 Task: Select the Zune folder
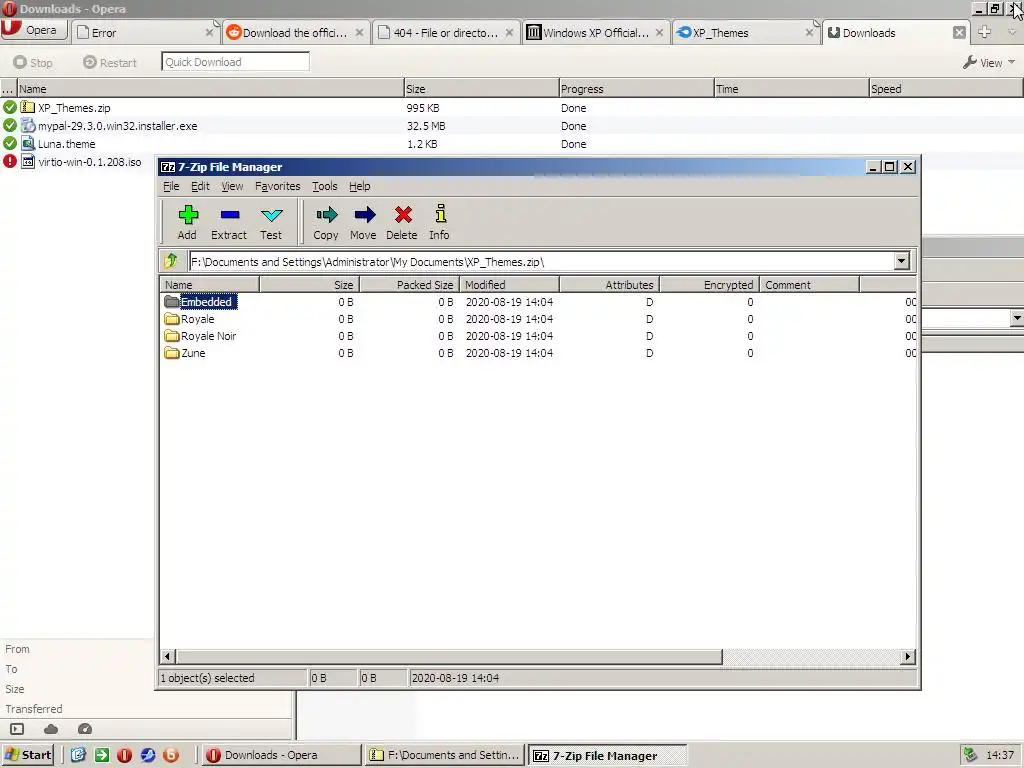coord(193,353)
